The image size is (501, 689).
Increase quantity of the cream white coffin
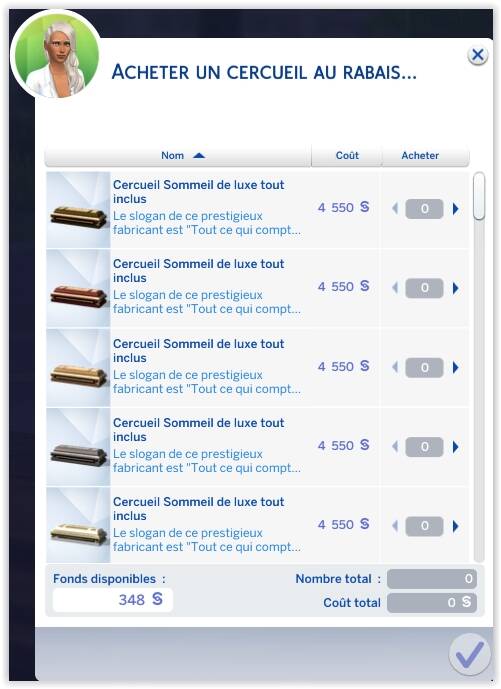point(456,526)
